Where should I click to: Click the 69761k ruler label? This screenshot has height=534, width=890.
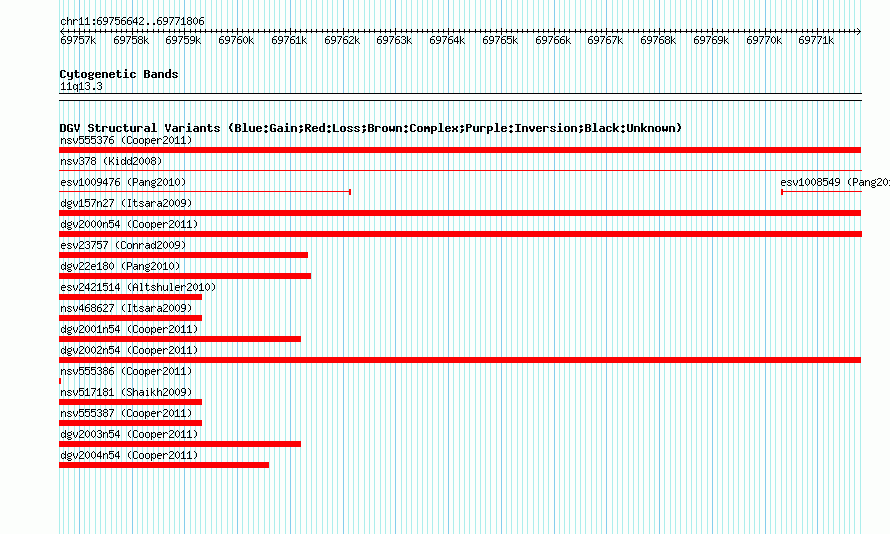coord(289,40)
